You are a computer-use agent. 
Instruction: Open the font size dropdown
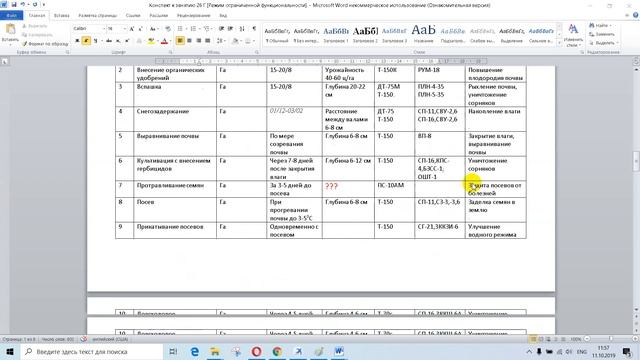[x=124, y=29]
